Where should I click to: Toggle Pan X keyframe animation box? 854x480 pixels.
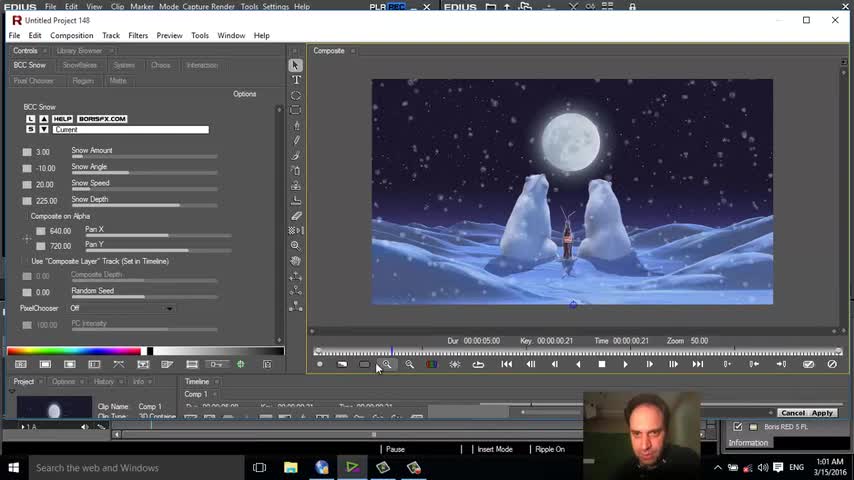pyautogui.click(x=40, y=231)
